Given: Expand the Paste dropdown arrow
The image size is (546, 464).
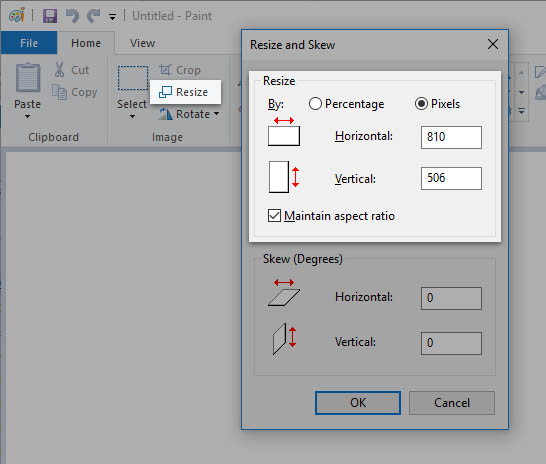Looking at the screenshot, I should tap(27, 116).
